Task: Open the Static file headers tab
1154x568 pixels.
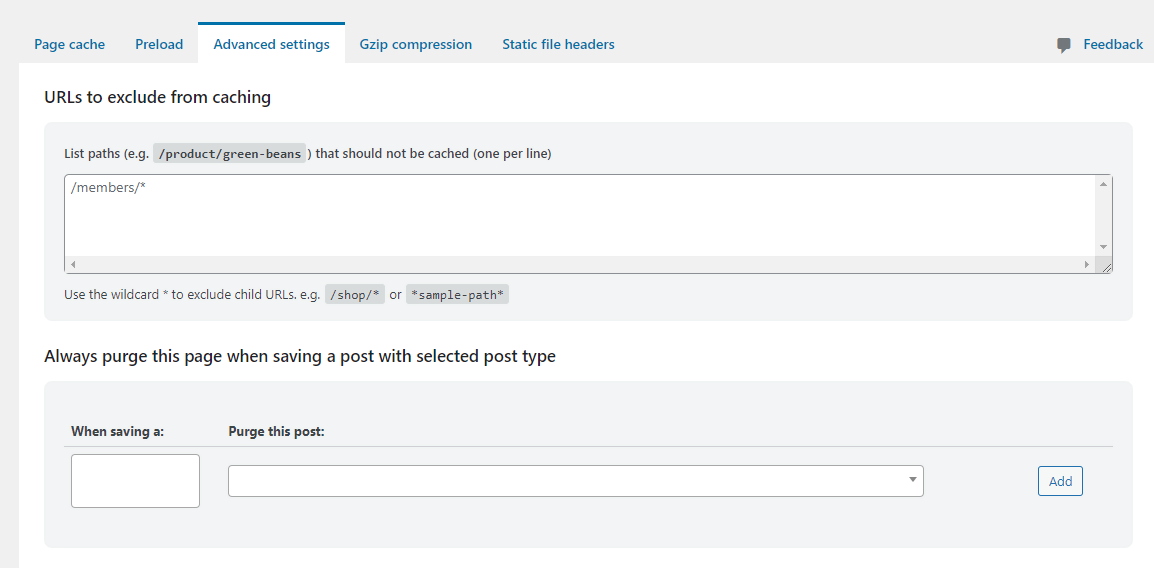Action: [x=558, y=44]
